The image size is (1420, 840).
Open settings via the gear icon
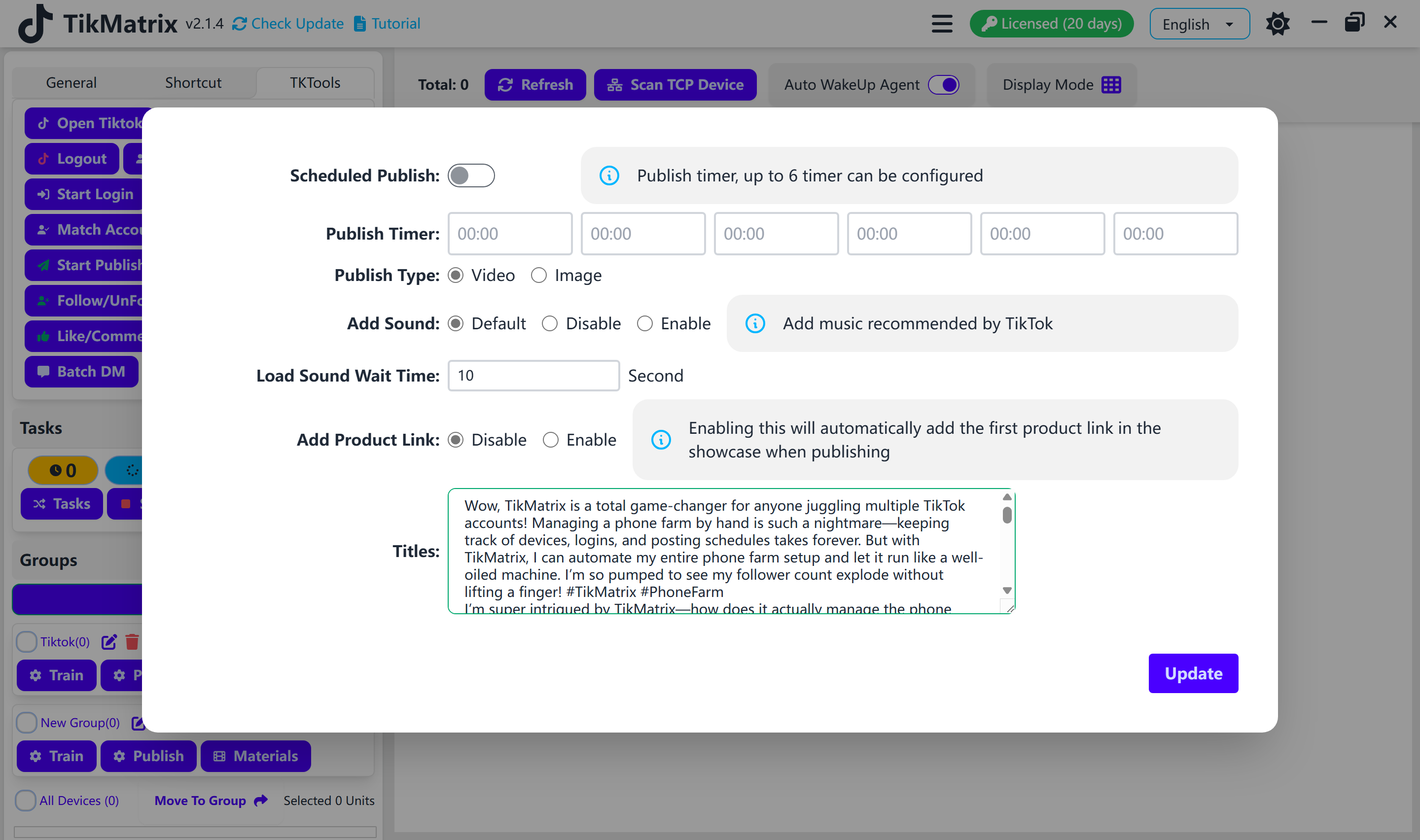[1278, 24]
